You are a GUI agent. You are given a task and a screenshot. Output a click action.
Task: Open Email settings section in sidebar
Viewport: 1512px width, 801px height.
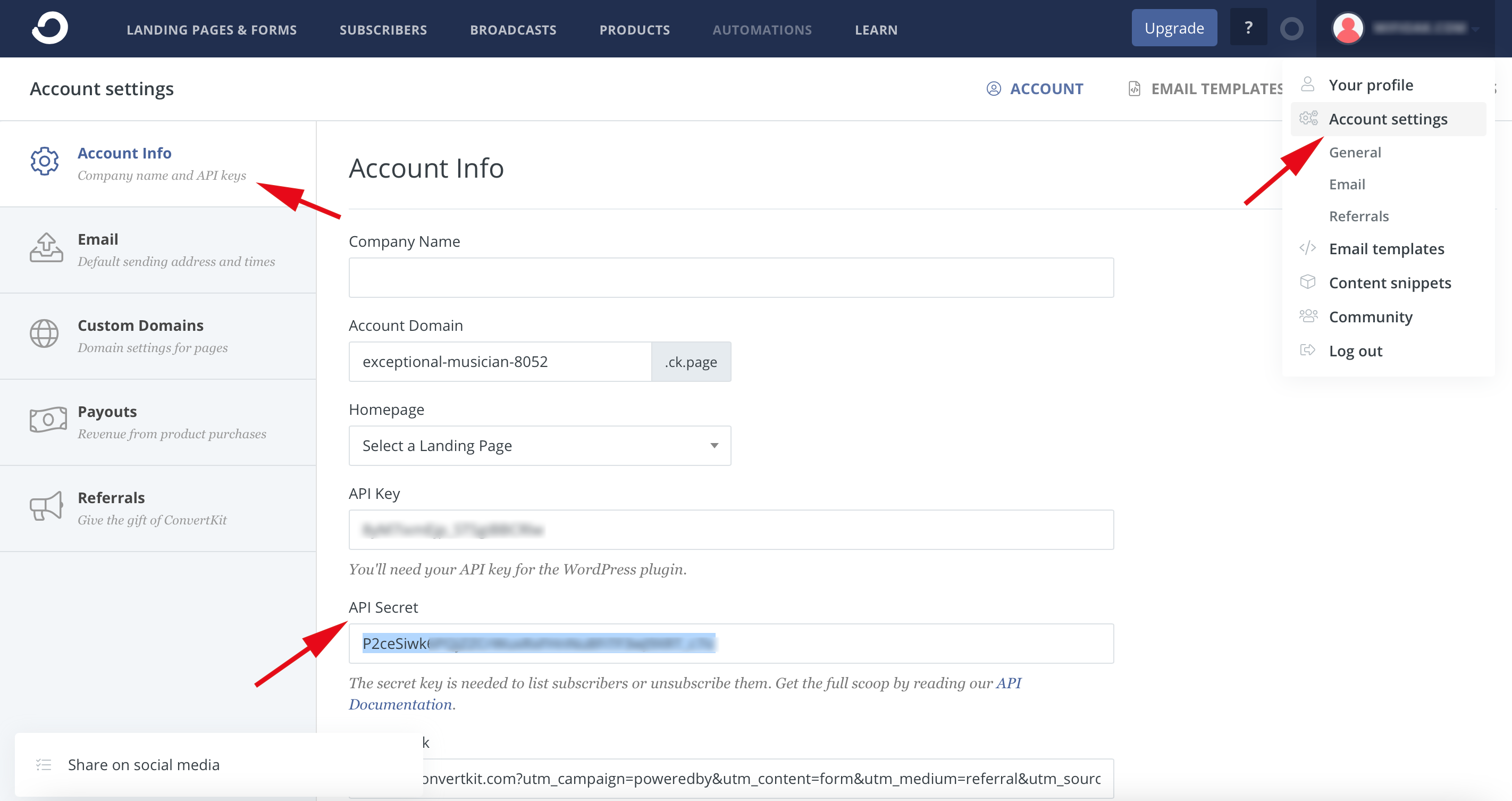click(158, 250)
